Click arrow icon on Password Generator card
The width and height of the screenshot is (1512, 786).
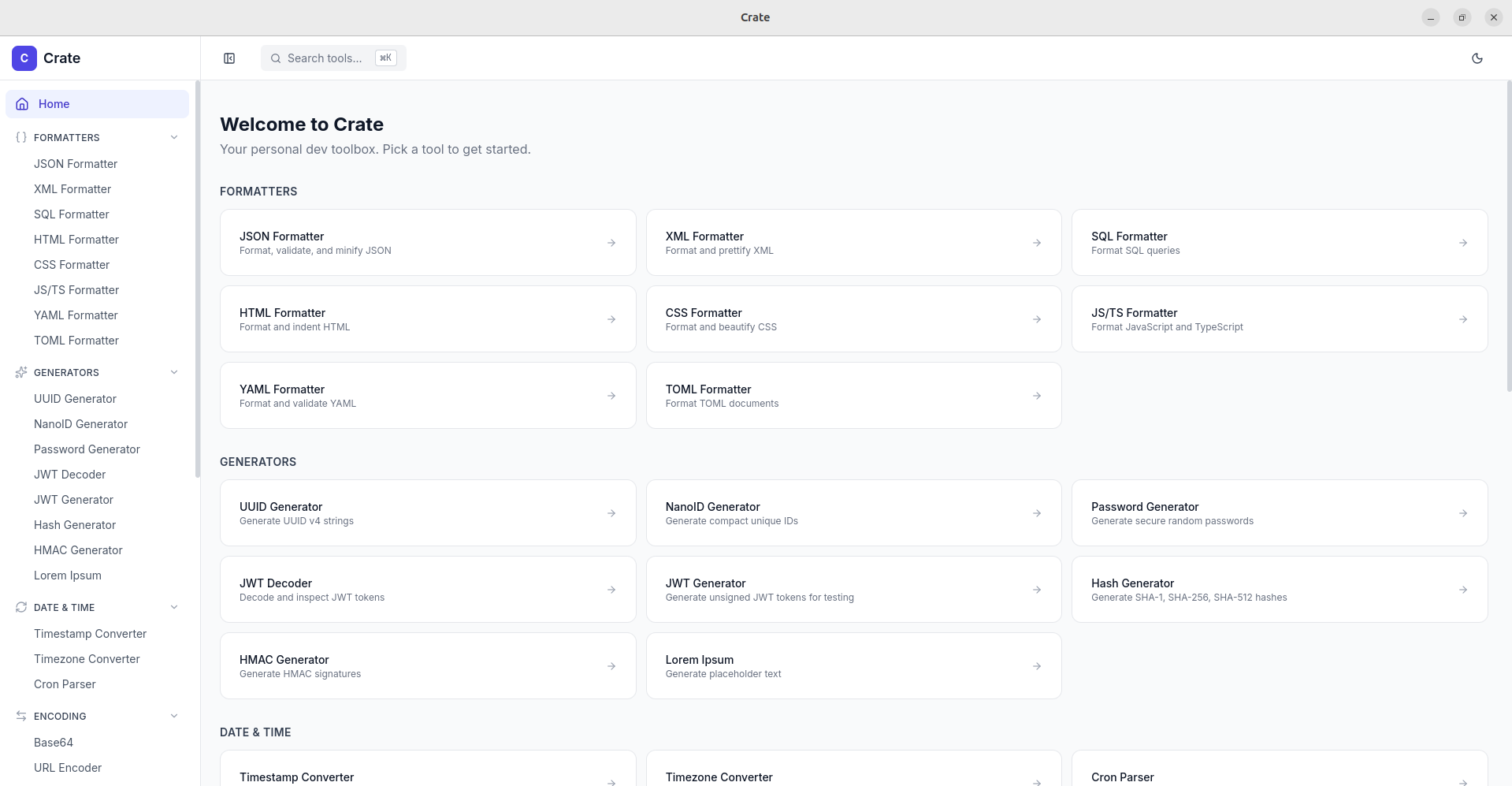pos(1463,513)
